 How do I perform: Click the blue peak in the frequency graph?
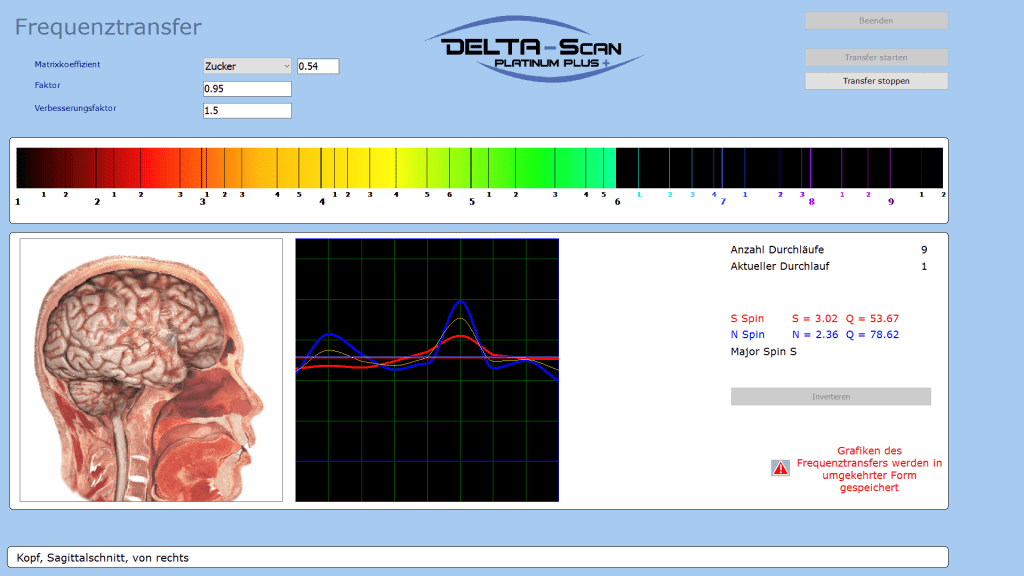(x=460, y=302)
